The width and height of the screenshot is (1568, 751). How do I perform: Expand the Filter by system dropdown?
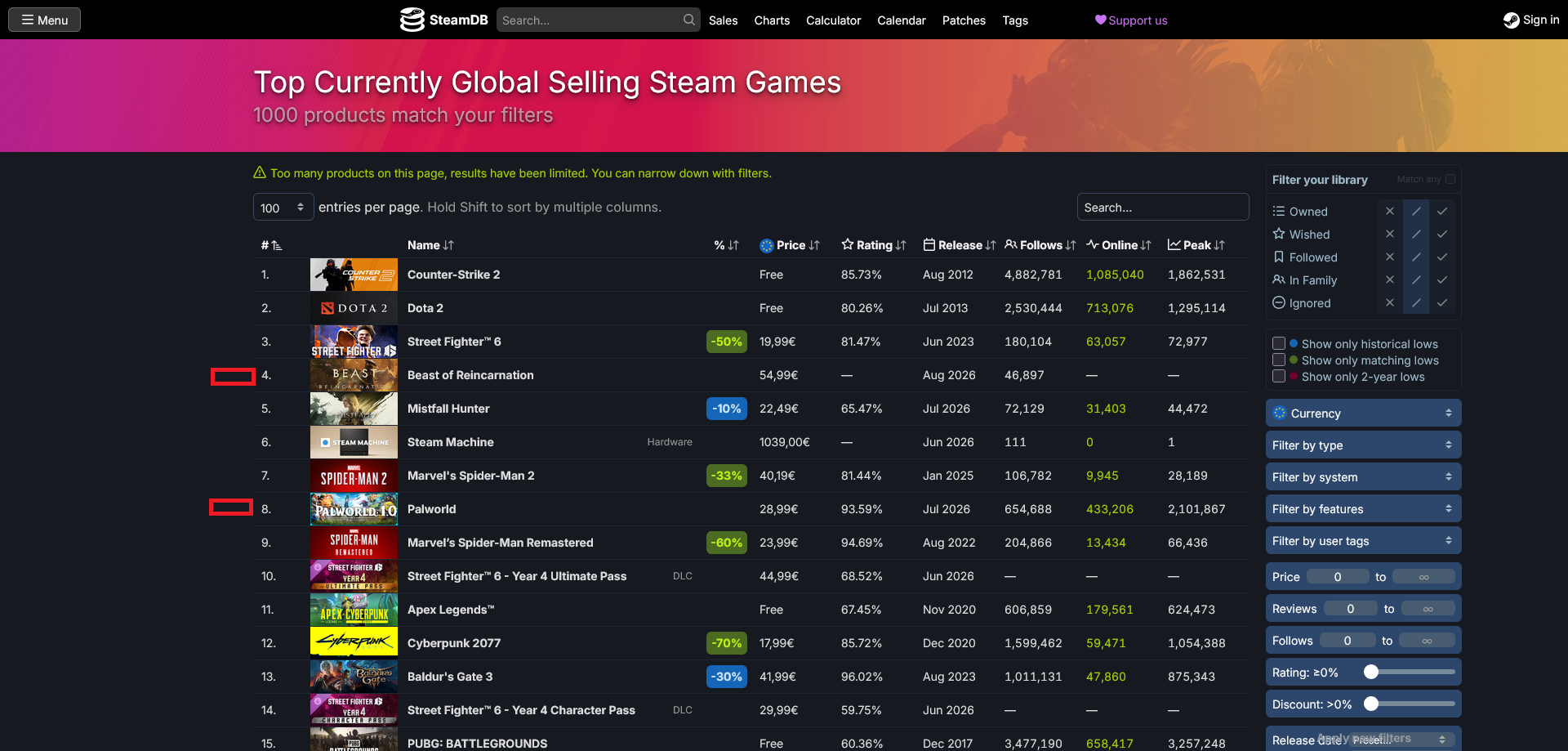[x=1363, y=476]
